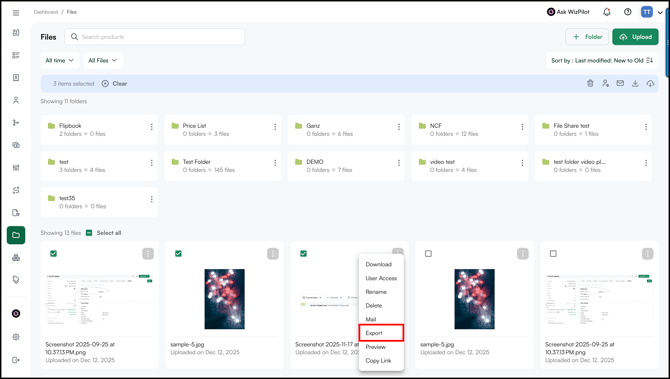The width and height of the screenshot is (670, 379).
Task: Open three-dot menu of Test Folder
Action: point(275,163)
